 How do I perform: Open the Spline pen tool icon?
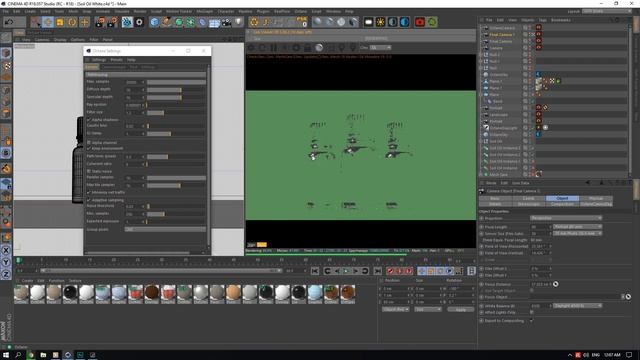[167, 22]
